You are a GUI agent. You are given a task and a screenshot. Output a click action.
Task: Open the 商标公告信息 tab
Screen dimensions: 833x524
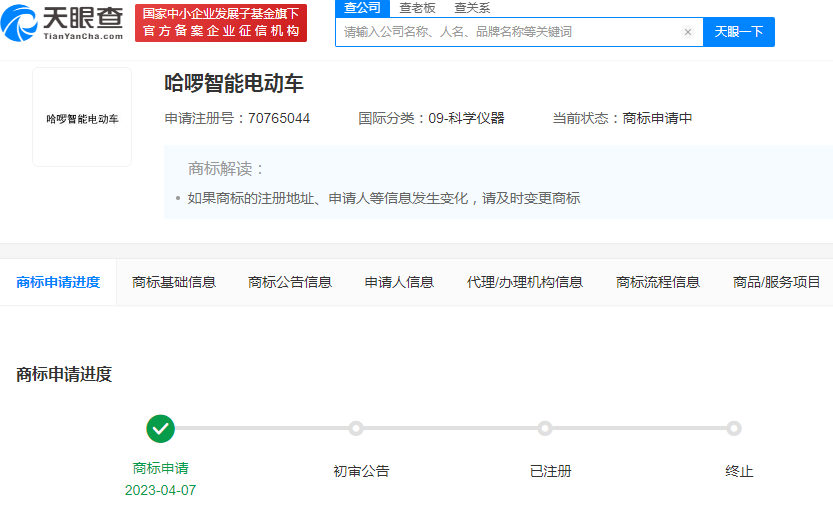290,282
